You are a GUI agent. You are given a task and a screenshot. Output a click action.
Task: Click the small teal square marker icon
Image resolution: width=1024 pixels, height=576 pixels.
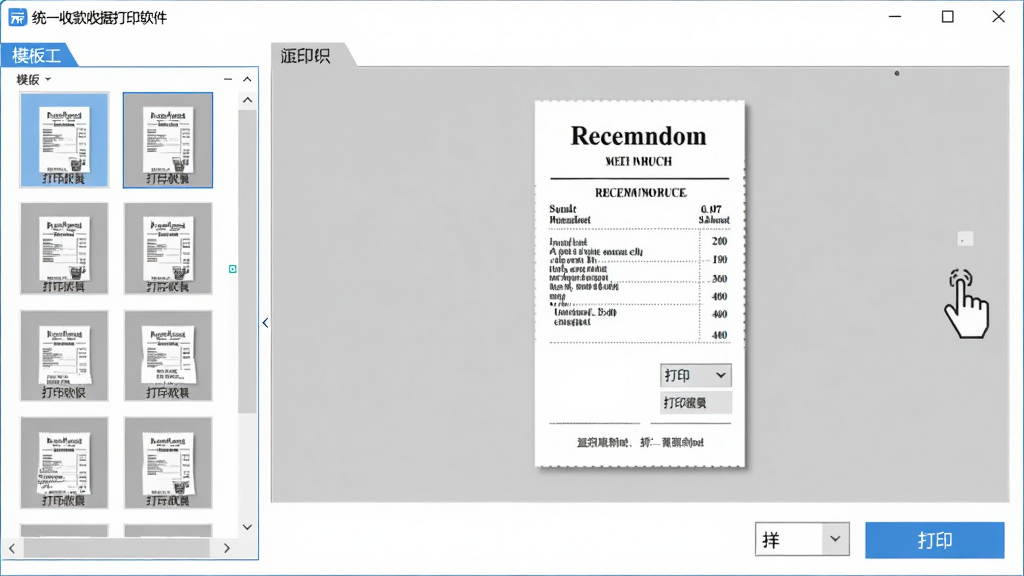[232, 269]
